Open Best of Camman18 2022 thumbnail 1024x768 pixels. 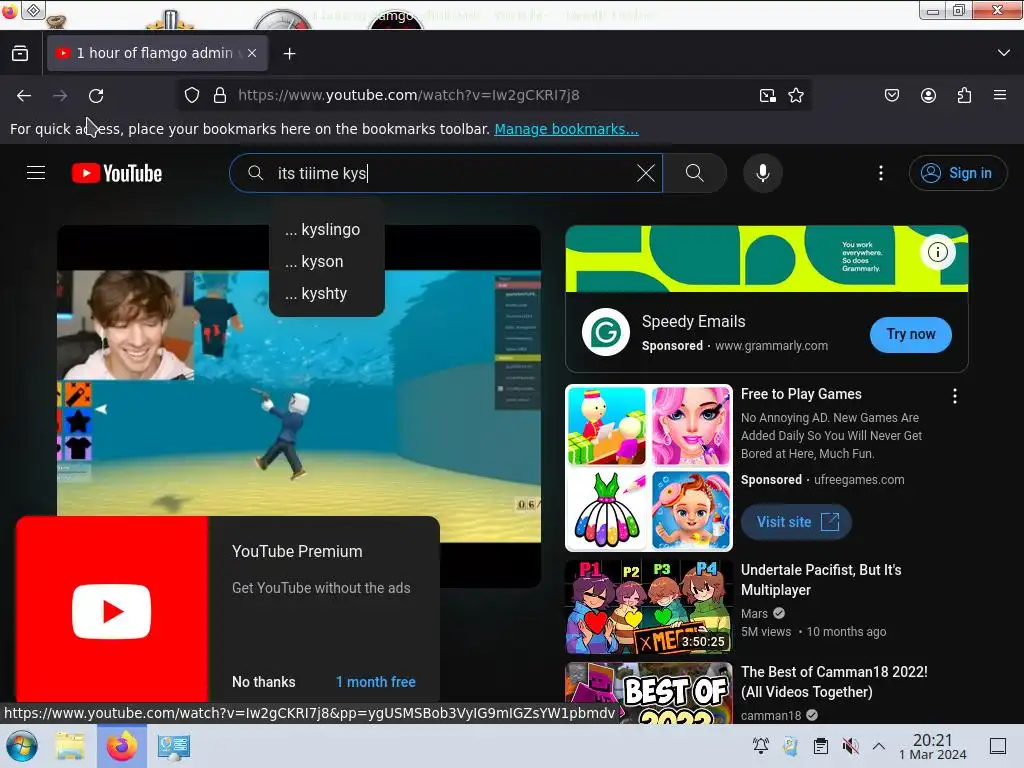click(648, 693)
